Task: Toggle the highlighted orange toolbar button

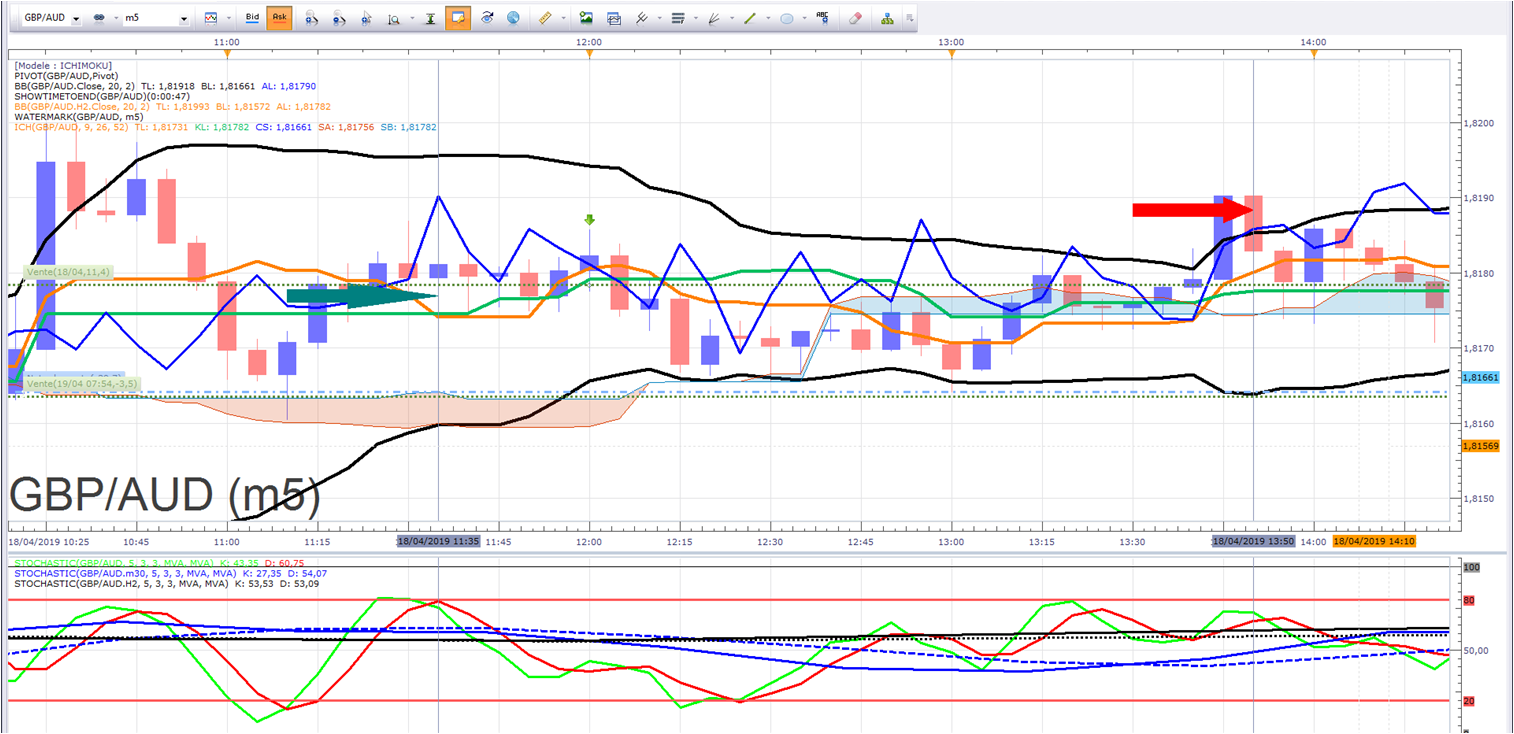Action: tap(458, 18)
